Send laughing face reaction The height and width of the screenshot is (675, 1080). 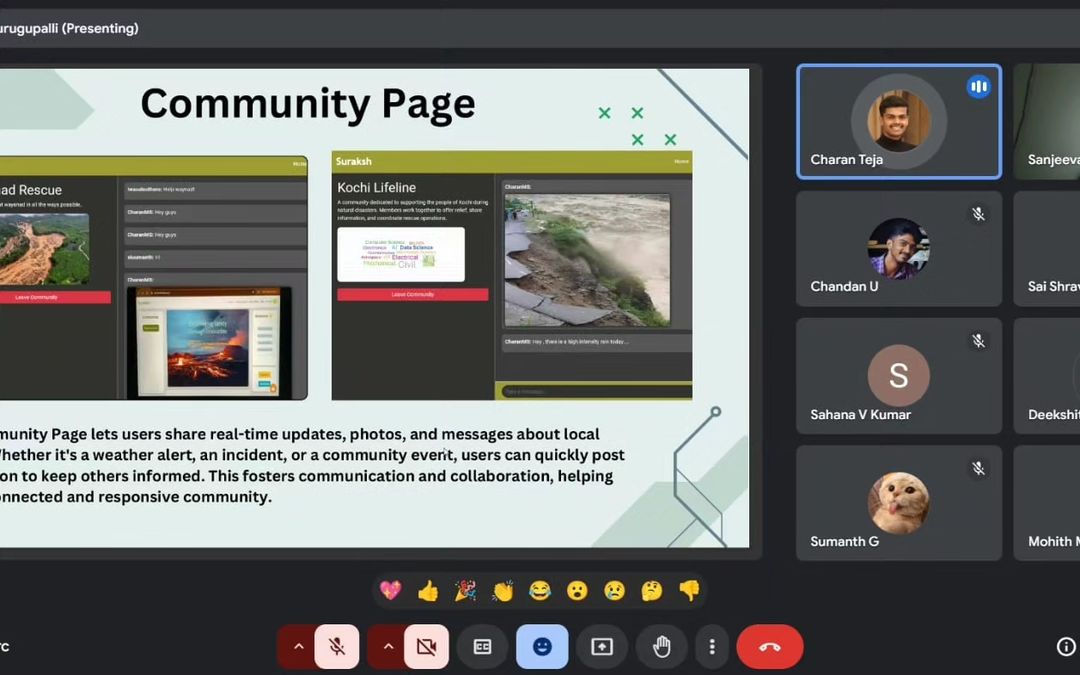540,591
